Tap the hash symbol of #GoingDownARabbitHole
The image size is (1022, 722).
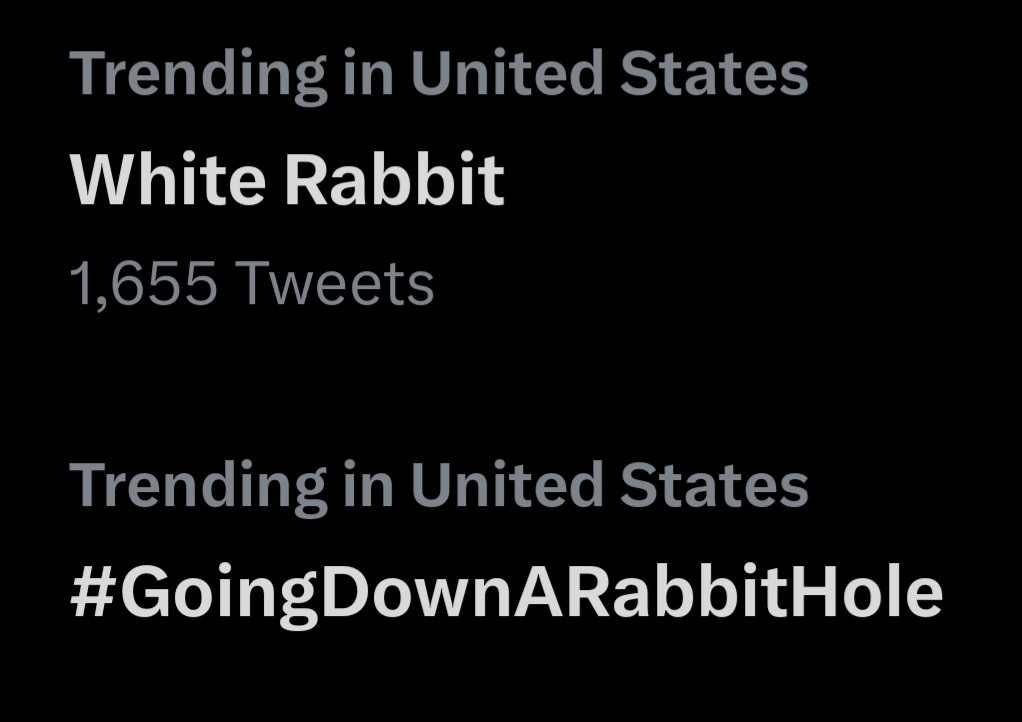[94, 592]
